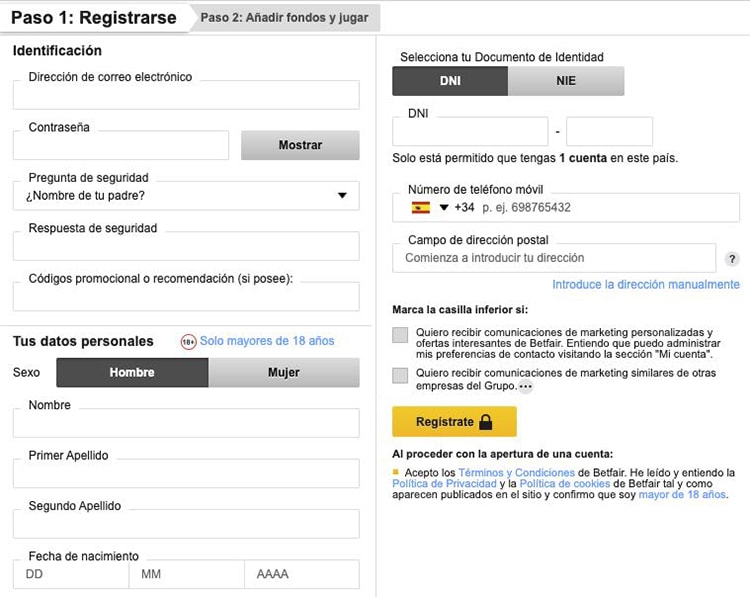The image size is (750, 597).
Task: Click the MM birth month field
Action: point(187,574)
